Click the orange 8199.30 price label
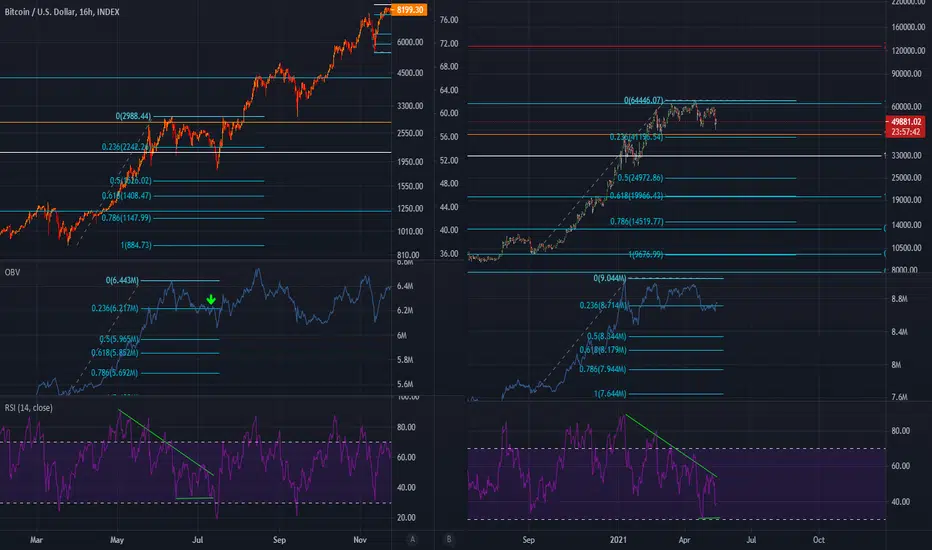Screen dimensions: 932x550 (x=410, y=10)
